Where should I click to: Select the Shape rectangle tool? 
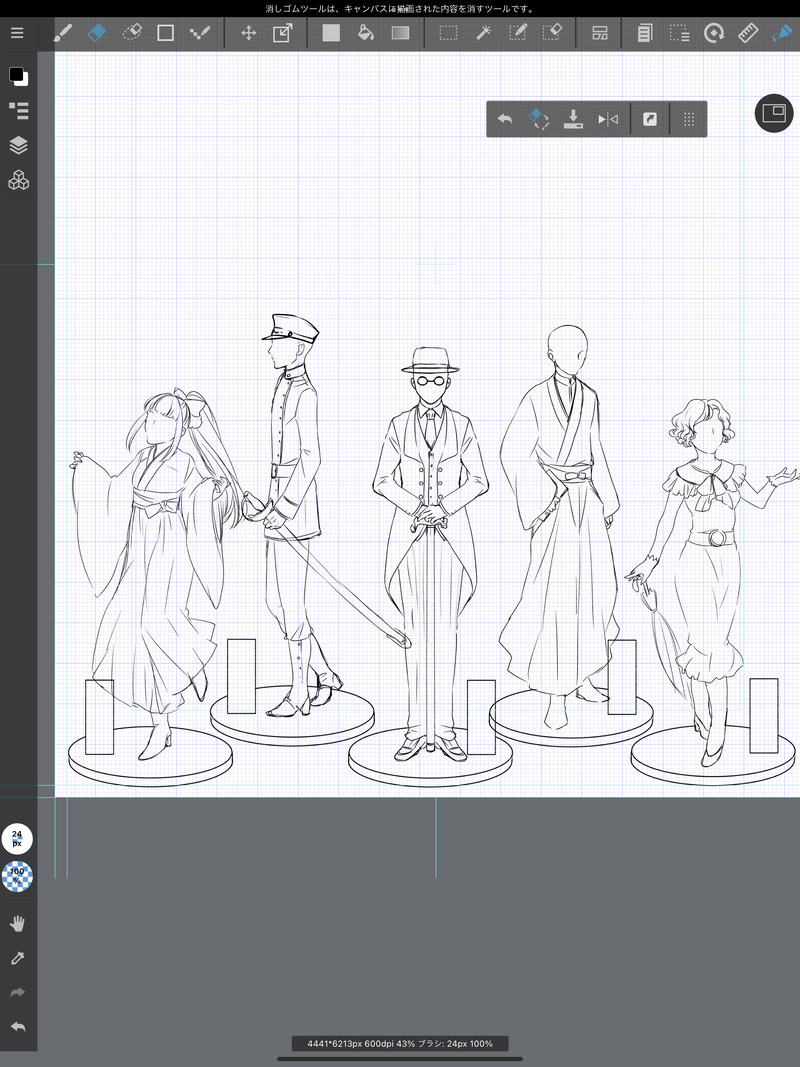click(165, 33)
